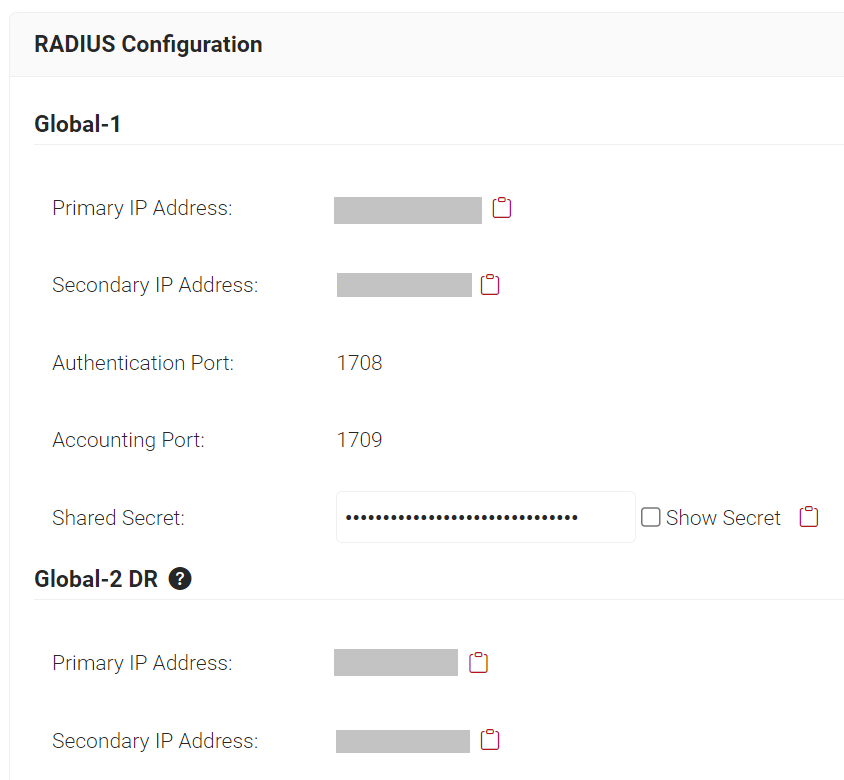Copy the Global-1 Secondary IP Address
The height and width of the screenshot is (780, 844).
tap(490, 285)
